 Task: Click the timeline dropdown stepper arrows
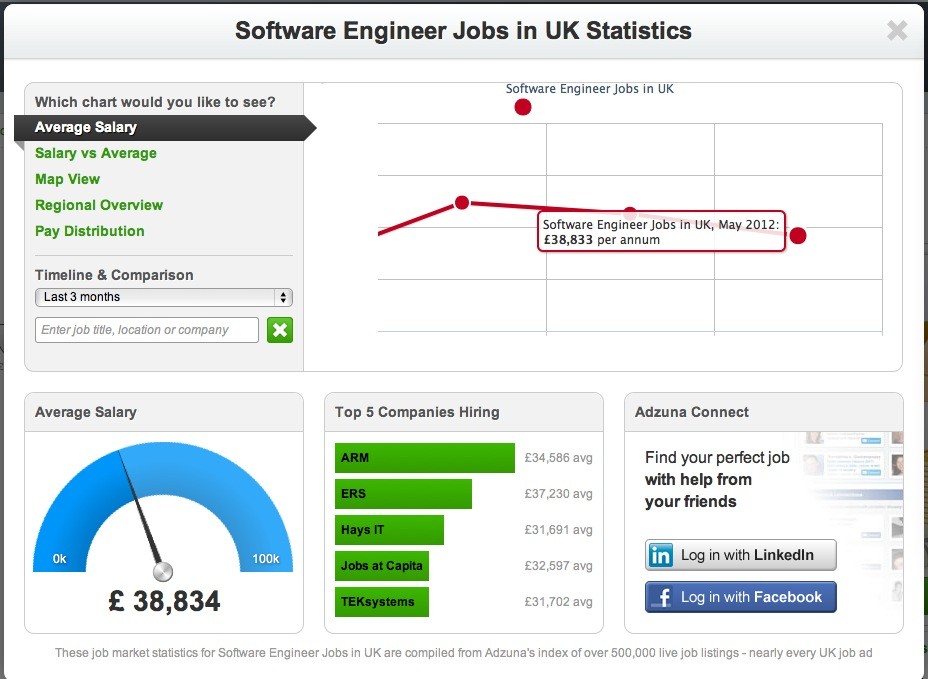(283, 297)
